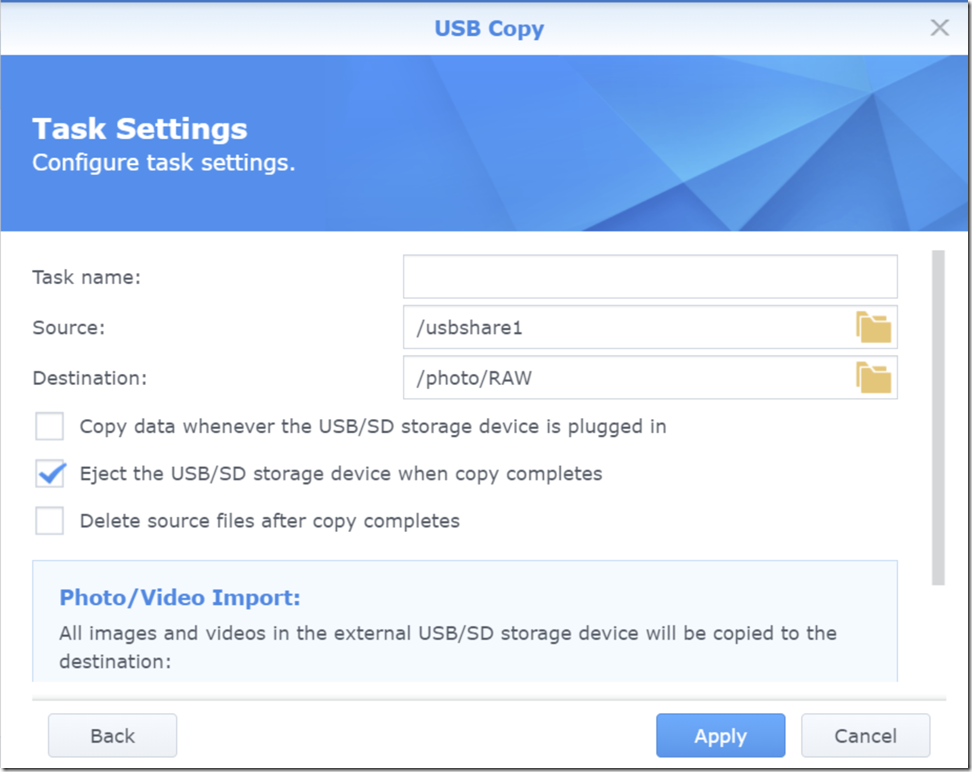Enable copy data when device plugged in
Viewport: 972px width, 772px height.
pyautogui.click(x=50, y=427)
